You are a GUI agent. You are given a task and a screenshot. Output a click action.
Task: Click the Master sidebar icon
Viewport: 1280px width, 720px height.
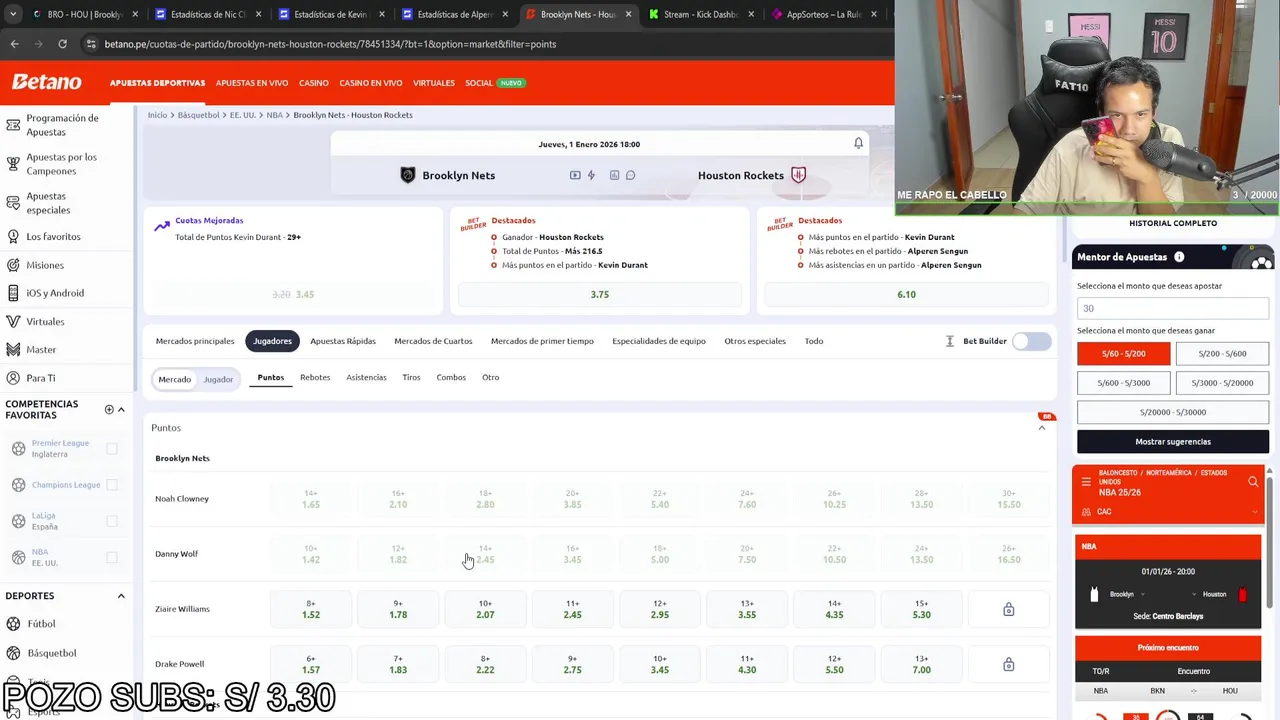pos(13,349)
